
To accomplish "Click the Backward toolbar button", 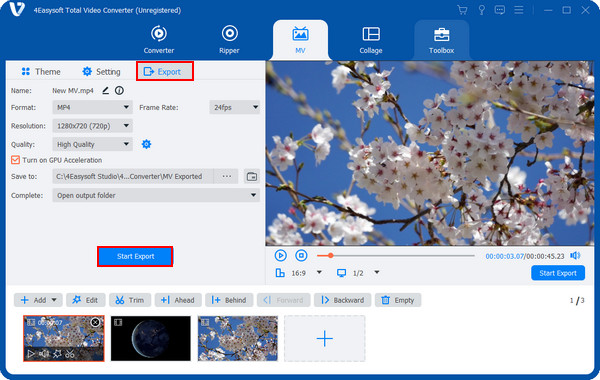I will tap(342, 300).
